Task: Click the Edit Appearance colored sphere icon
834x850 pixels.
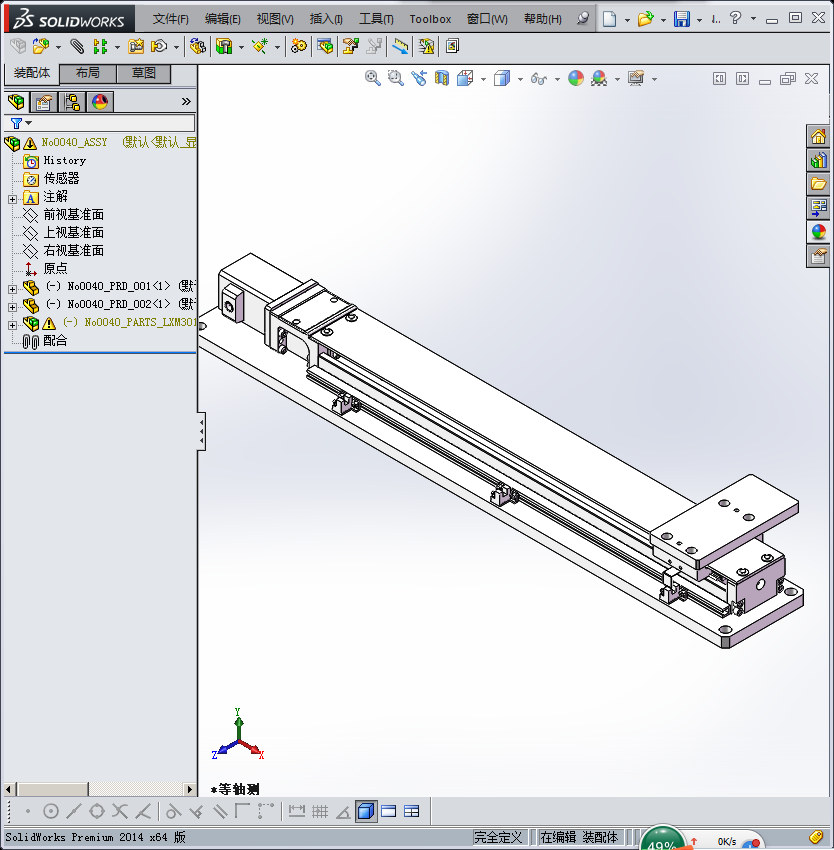Action: tap(576, 79)
